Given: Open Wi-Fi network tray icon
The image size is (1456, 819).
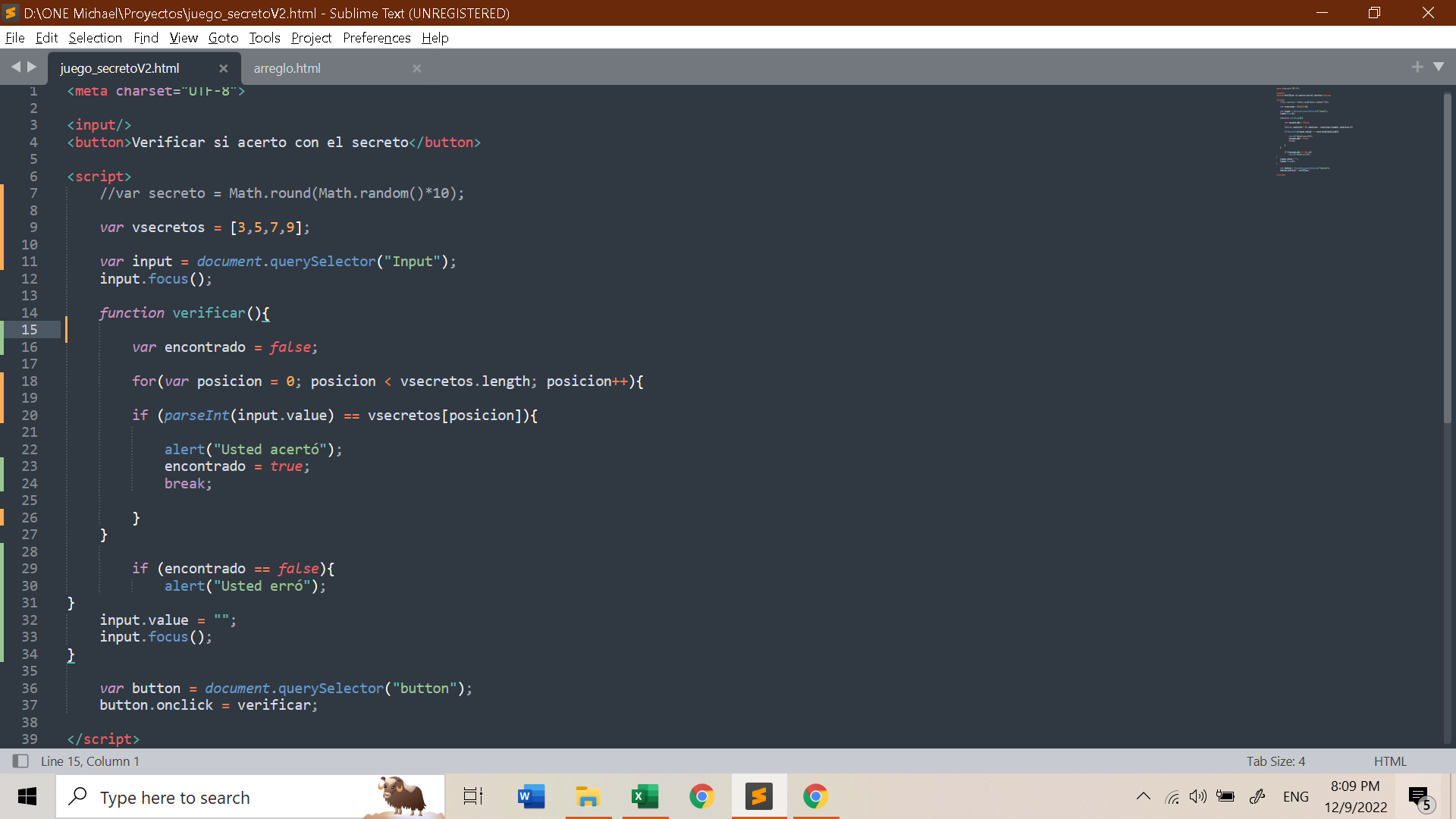Looking at the screenshot, I should coord(1172,796).
